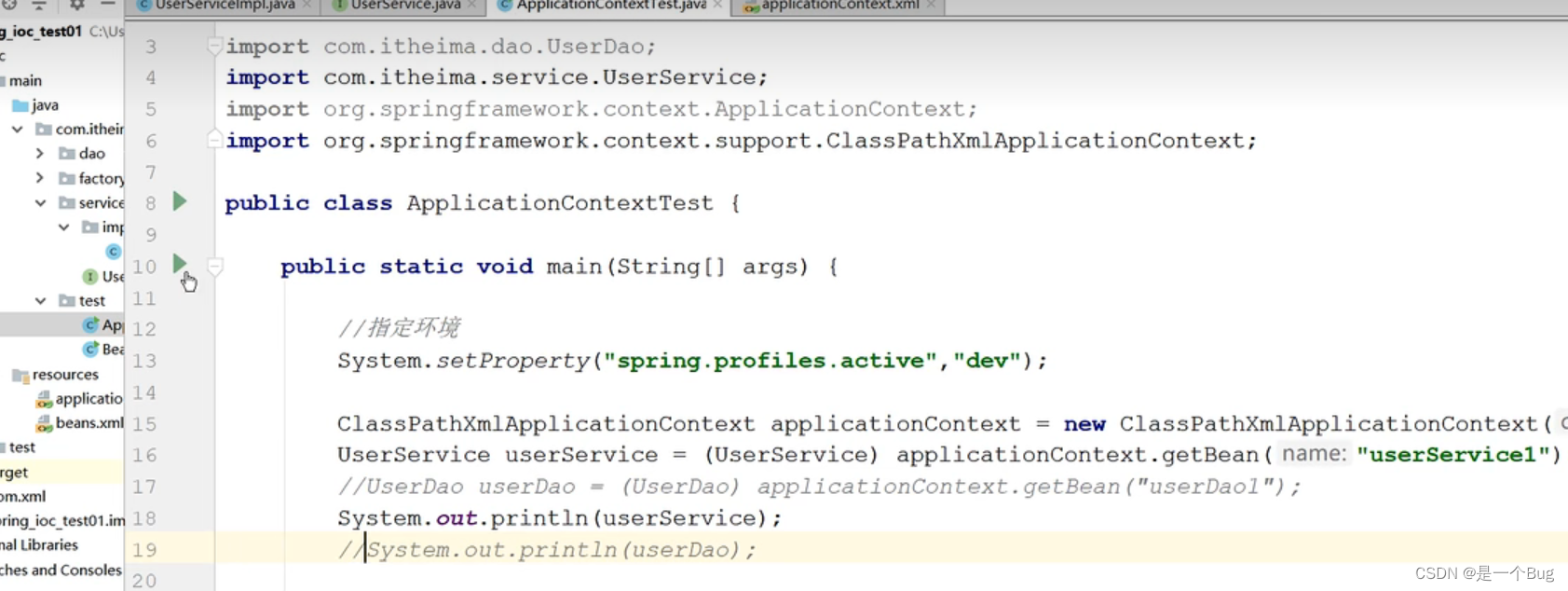This screenshot has width=1568, height=591.
Task: Select ApplicationContextTest.java tab
Action: 610,6
